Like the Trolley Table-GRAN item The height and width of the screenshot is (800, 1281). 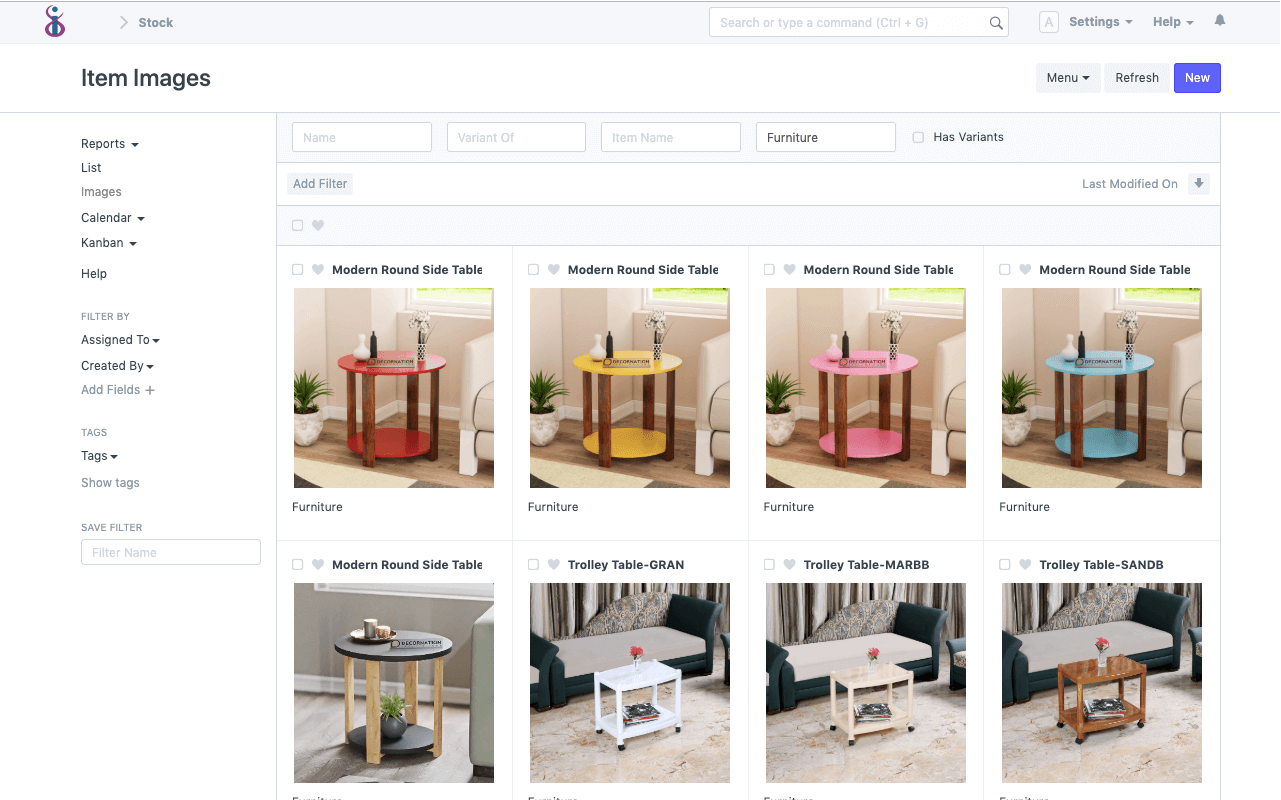click(554, 564)
